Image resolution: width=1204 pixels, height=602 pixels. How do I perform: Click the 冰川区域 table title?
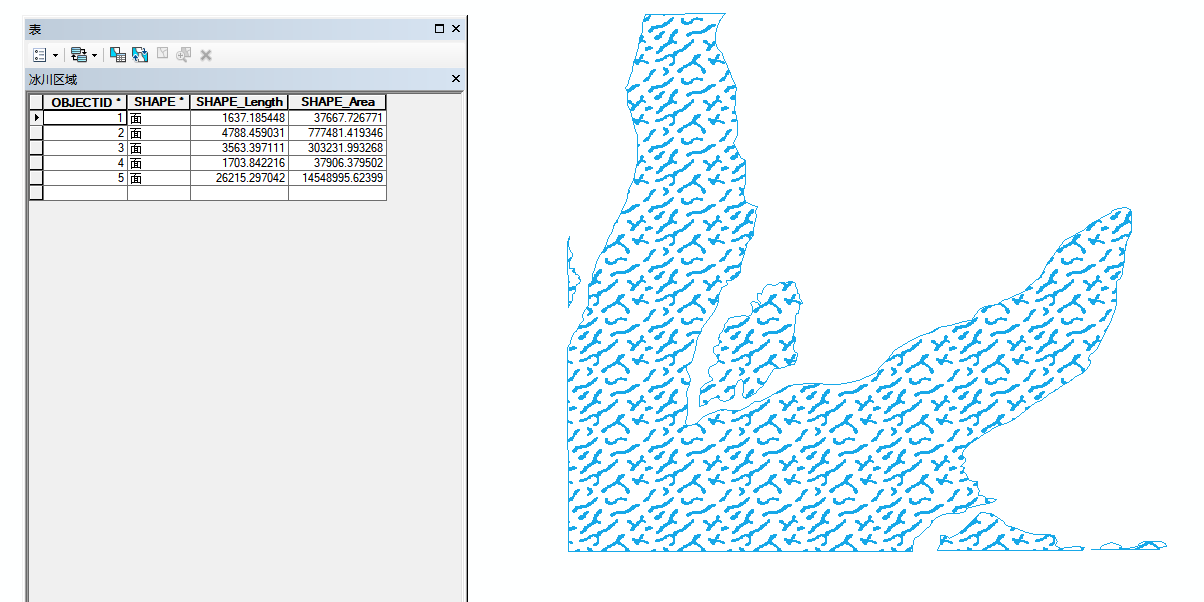point(53,79)
